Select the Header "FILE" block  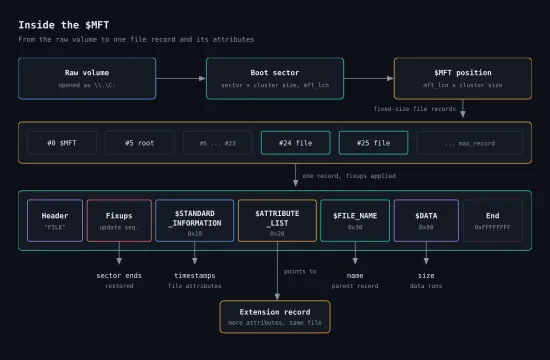pyautogui.click(x=55, y=221)
